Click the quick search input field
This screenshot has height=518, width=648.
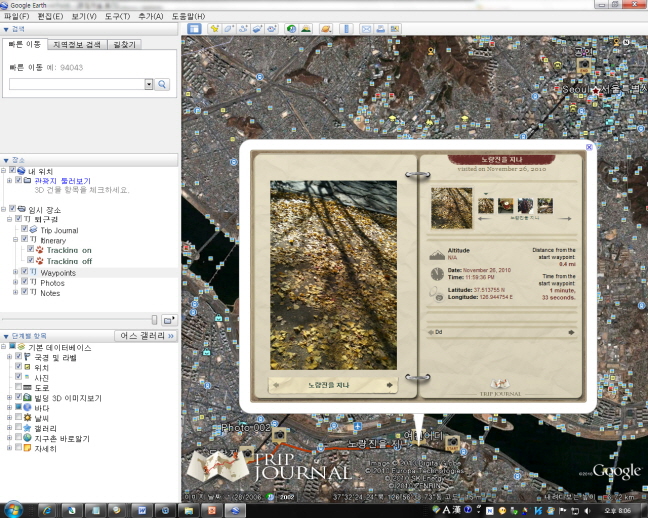click(77, 84)
